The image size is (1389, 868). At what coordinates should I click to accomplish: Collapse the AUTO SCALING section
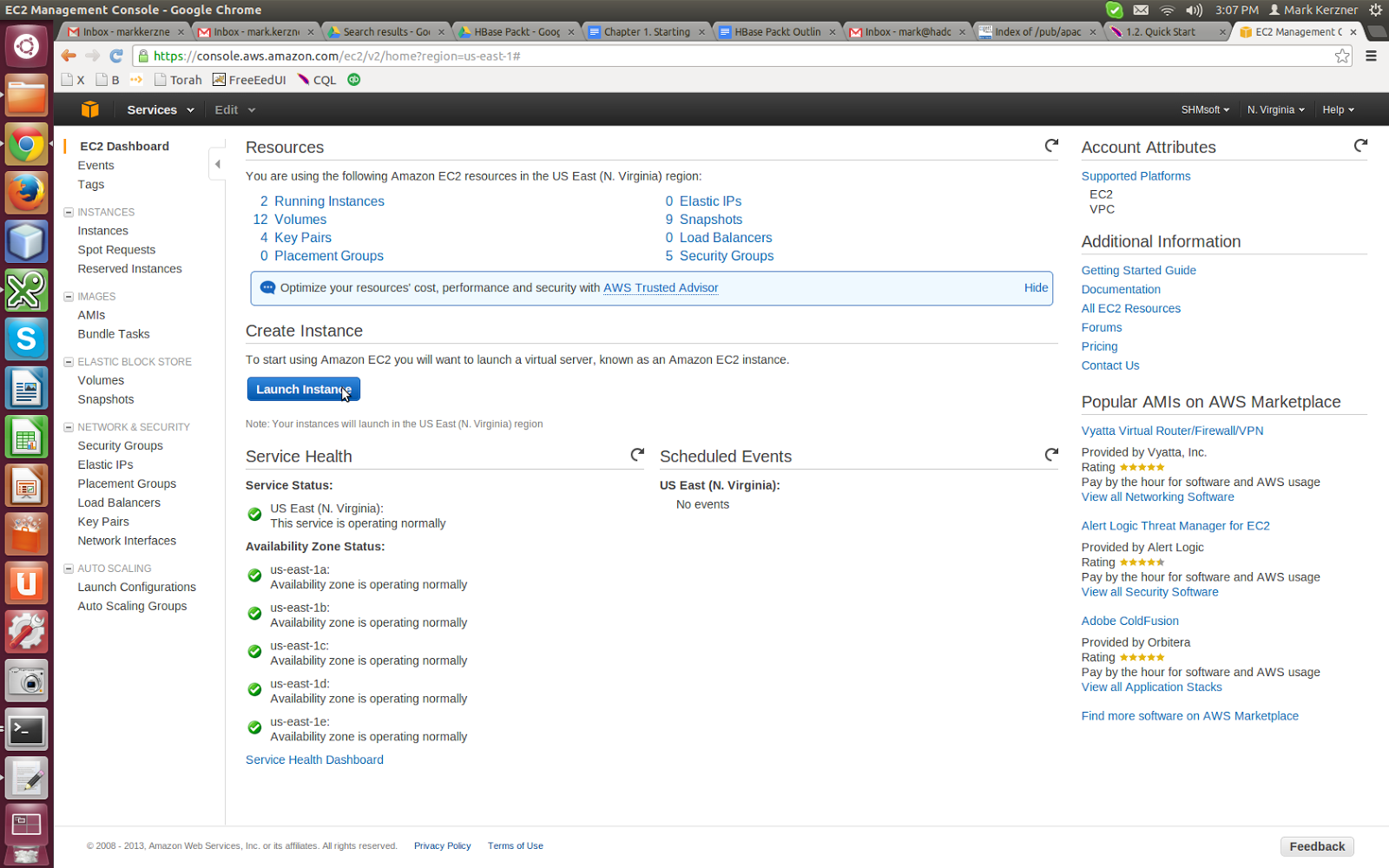coord(69,569)
